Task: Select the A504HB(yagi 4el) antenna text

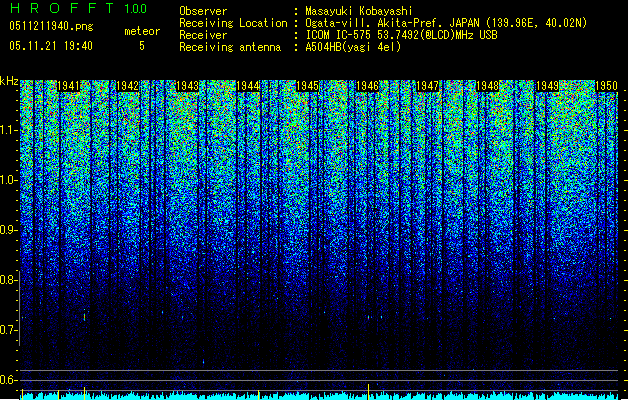Action: tap(353, 47)
